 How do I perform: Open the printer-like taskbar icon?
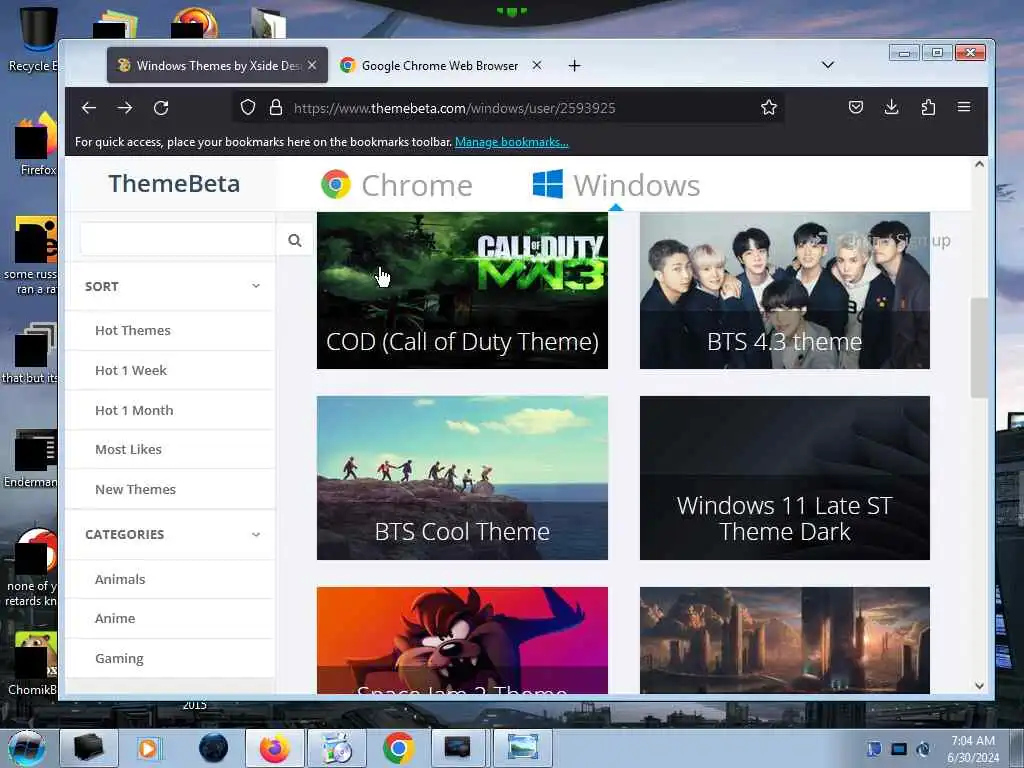pos(88,748)
